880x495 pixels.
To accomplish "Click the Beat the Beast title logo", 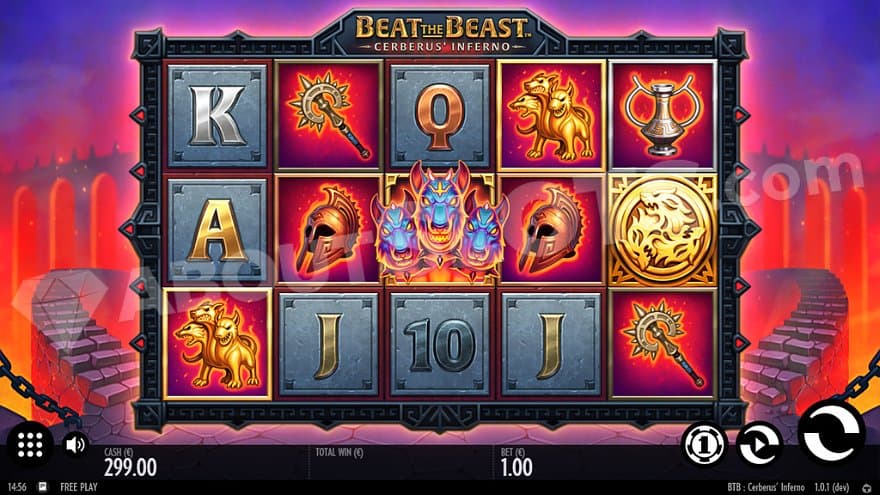I will (442, 33).
